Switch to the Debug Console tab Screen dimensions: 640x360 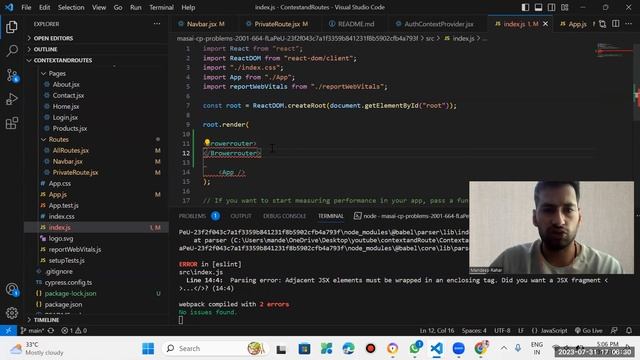[284, 216]
